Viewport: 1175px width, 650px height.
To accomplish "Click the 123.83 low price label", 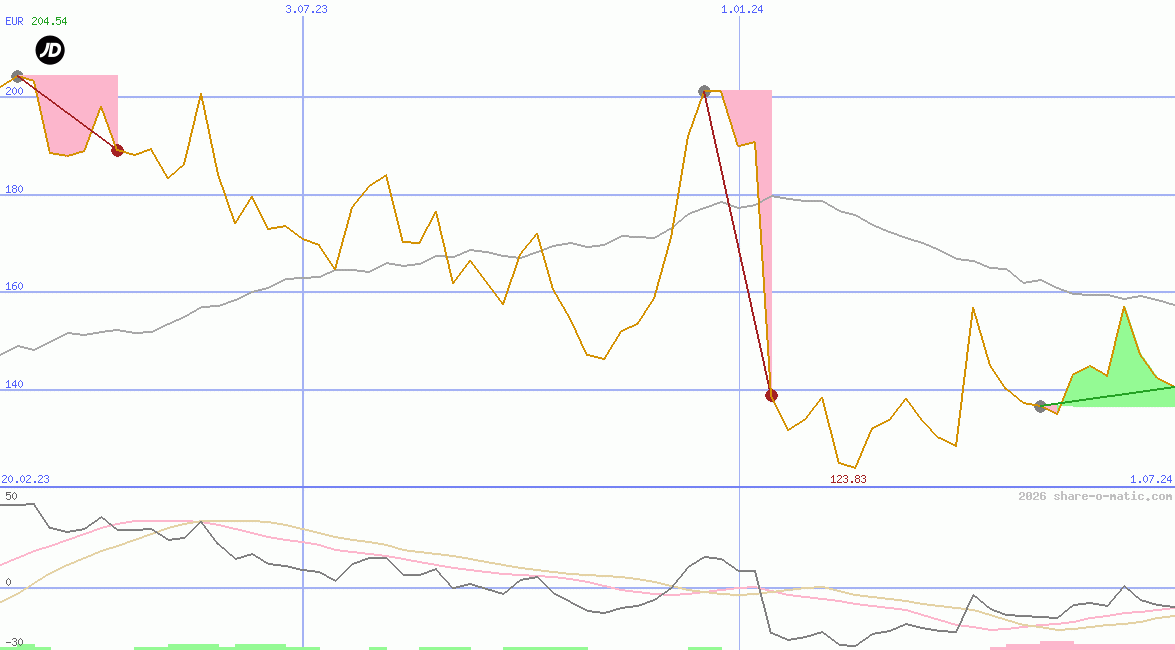I will point(848,479).
